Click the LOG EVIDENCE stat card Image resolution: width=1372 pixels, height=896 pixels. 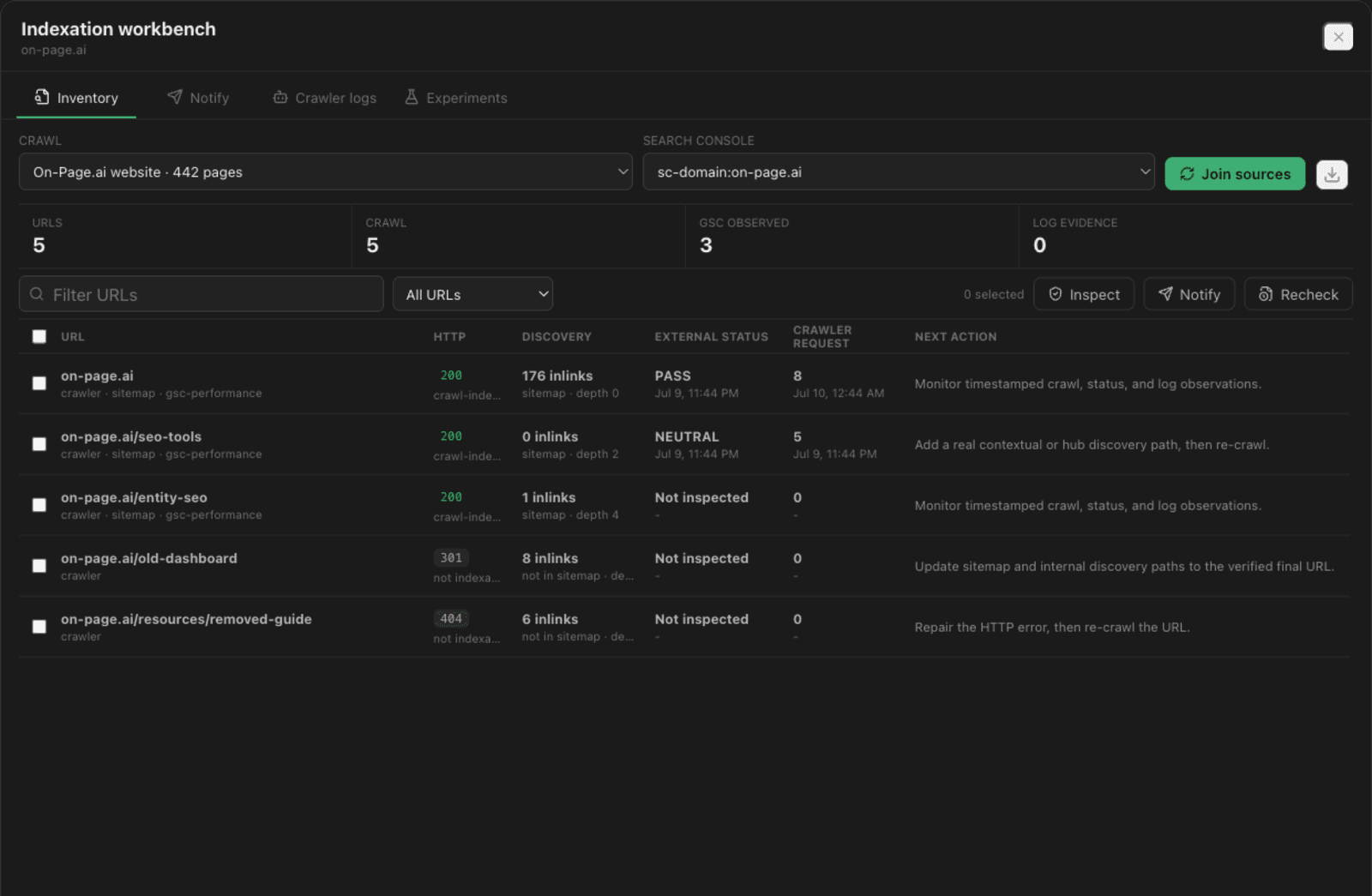1186,236
